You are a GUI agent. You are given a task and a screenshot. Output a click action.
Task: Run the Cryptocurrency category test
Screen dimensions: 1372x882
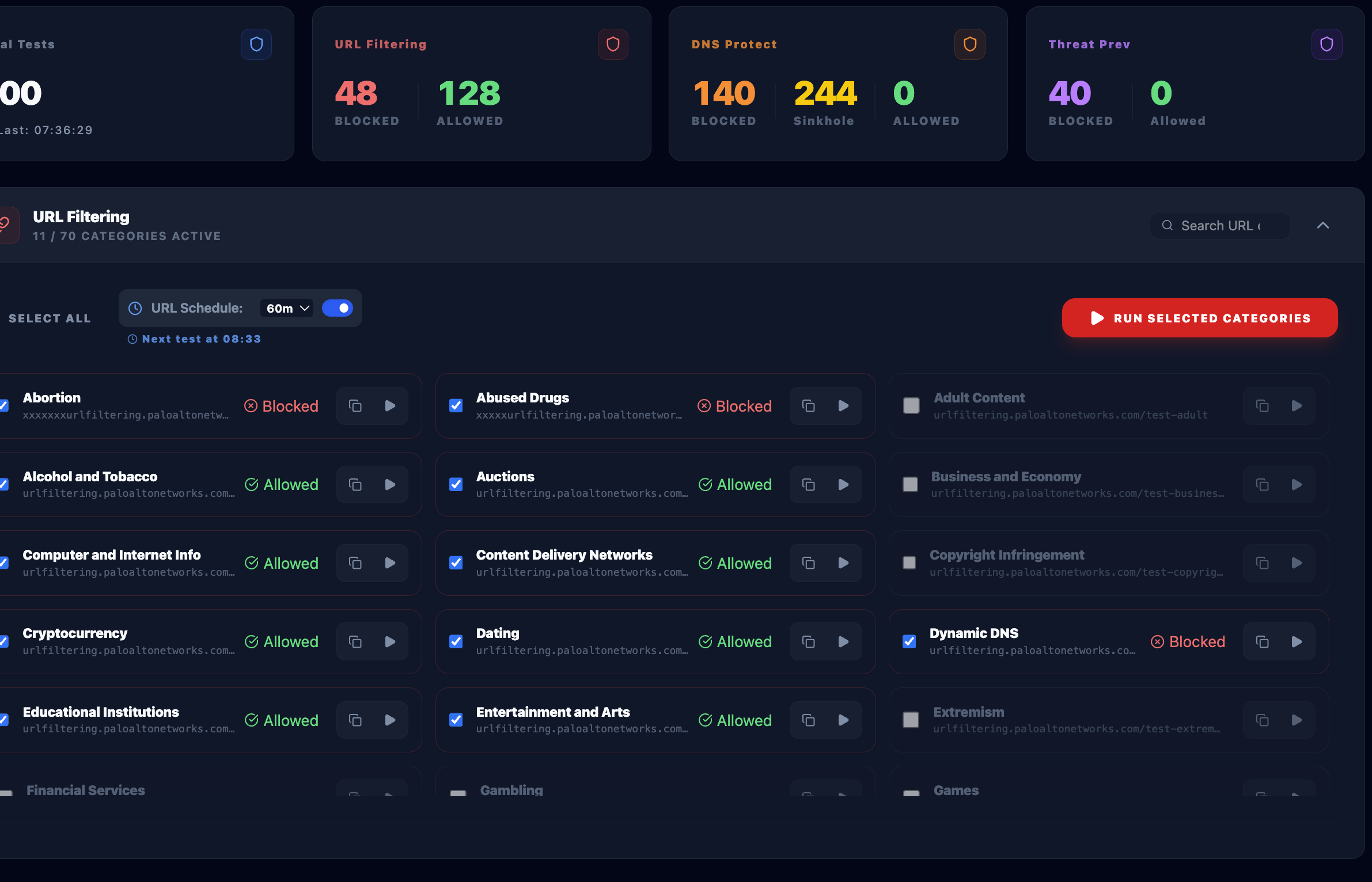(x=390, y=641)
